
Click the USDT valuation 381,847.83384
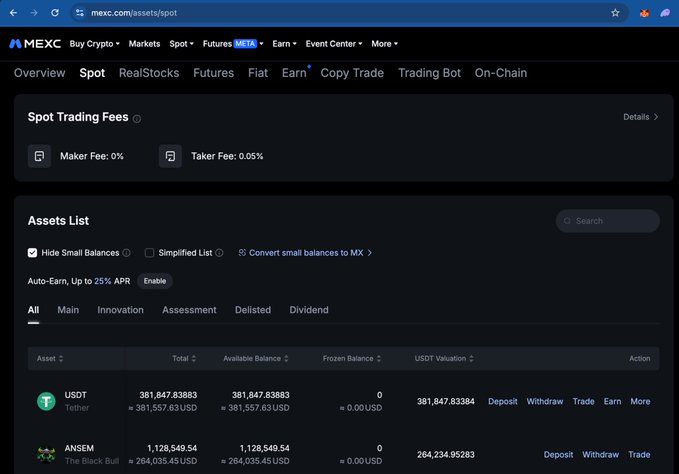(x=446, y=401)
